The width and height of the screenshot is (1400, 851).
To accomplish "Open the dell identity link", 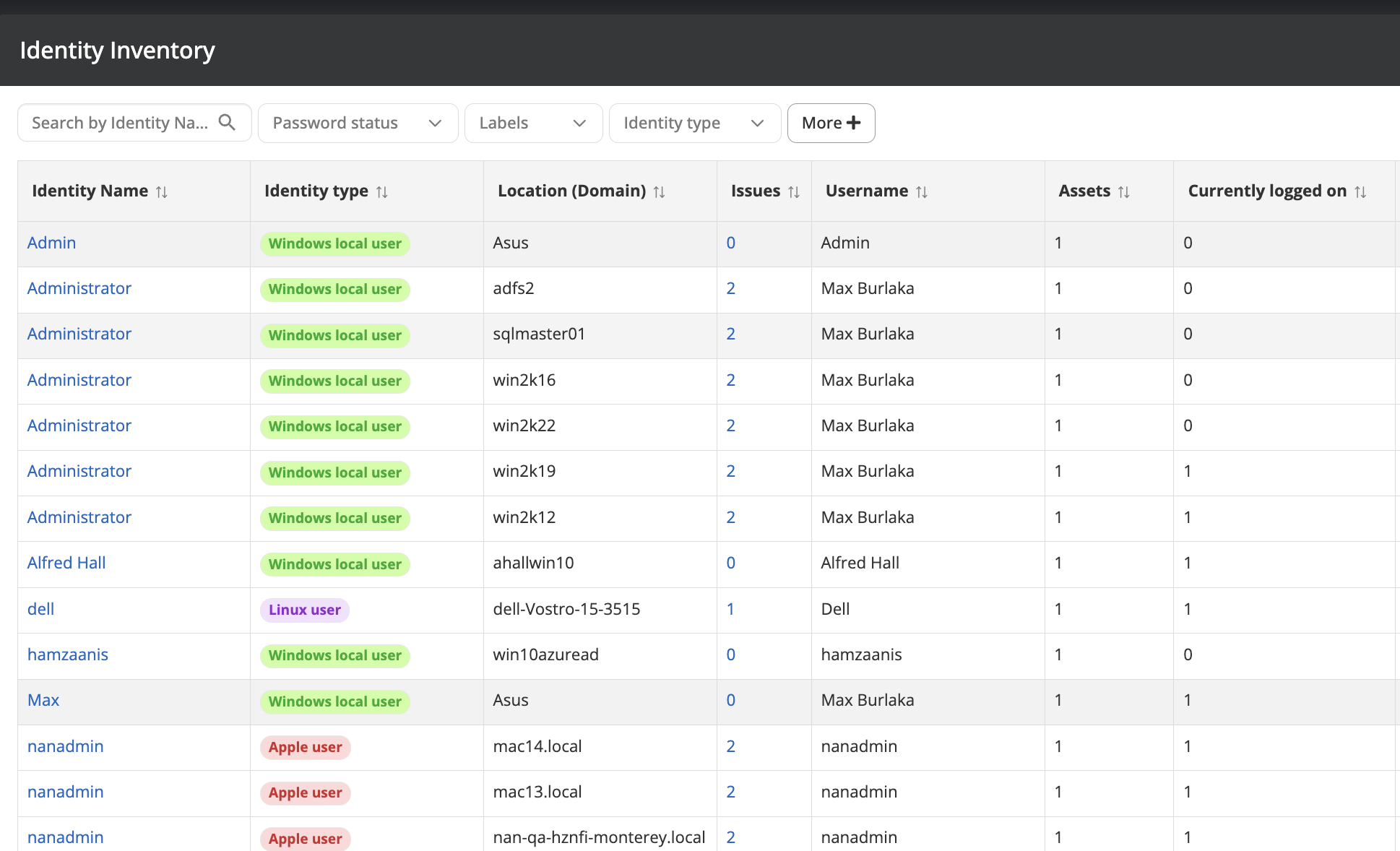I will pos(41,609).
